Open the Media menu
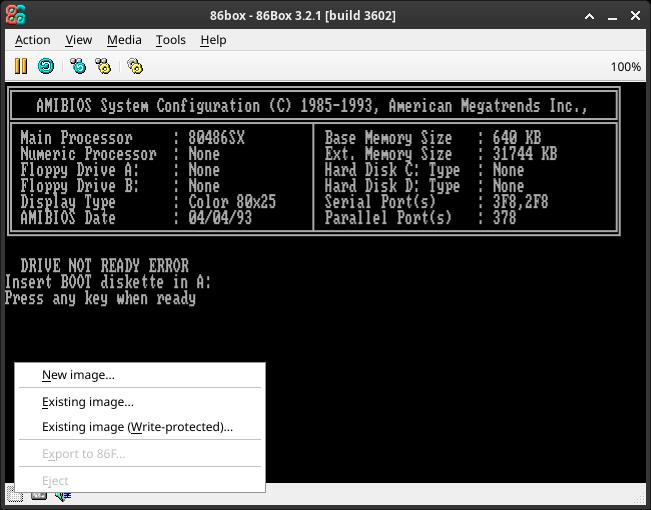 click(124, 40)
